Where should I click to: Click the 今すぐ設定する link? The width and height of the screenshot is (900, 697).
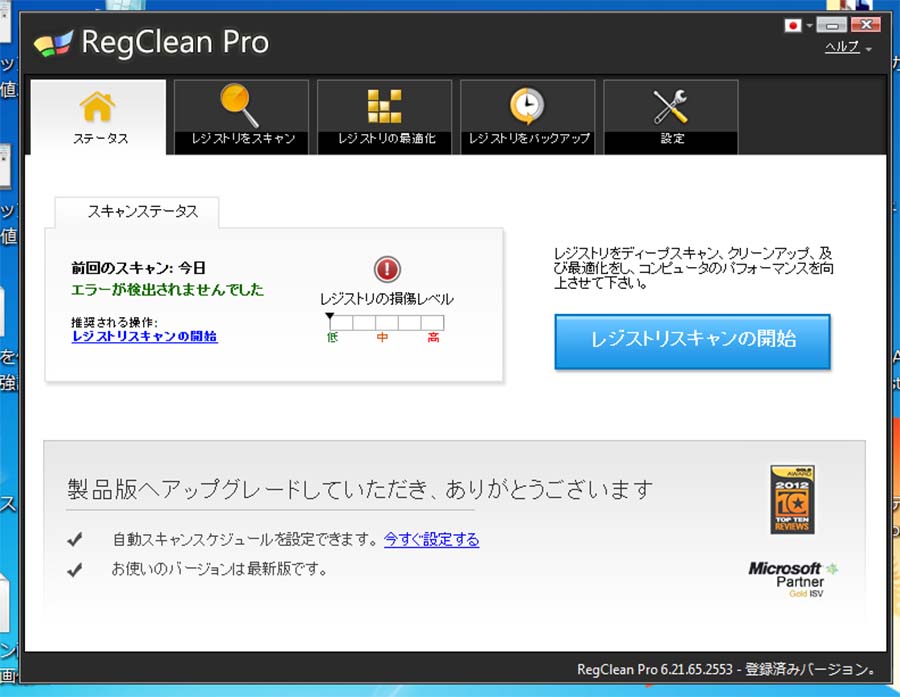431,540
